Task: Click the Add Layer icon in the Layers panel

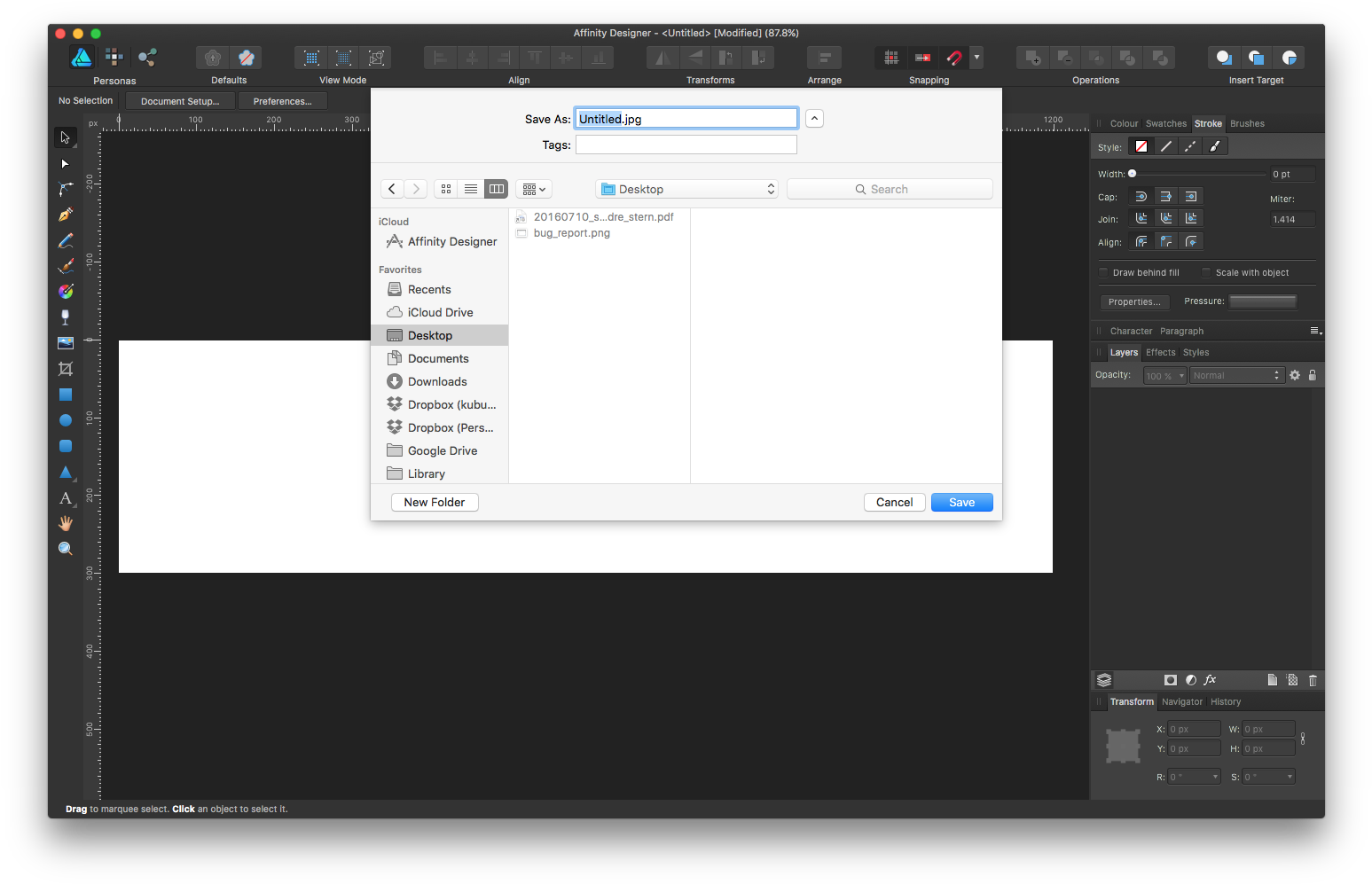Action: click(x=1273, y=680)
